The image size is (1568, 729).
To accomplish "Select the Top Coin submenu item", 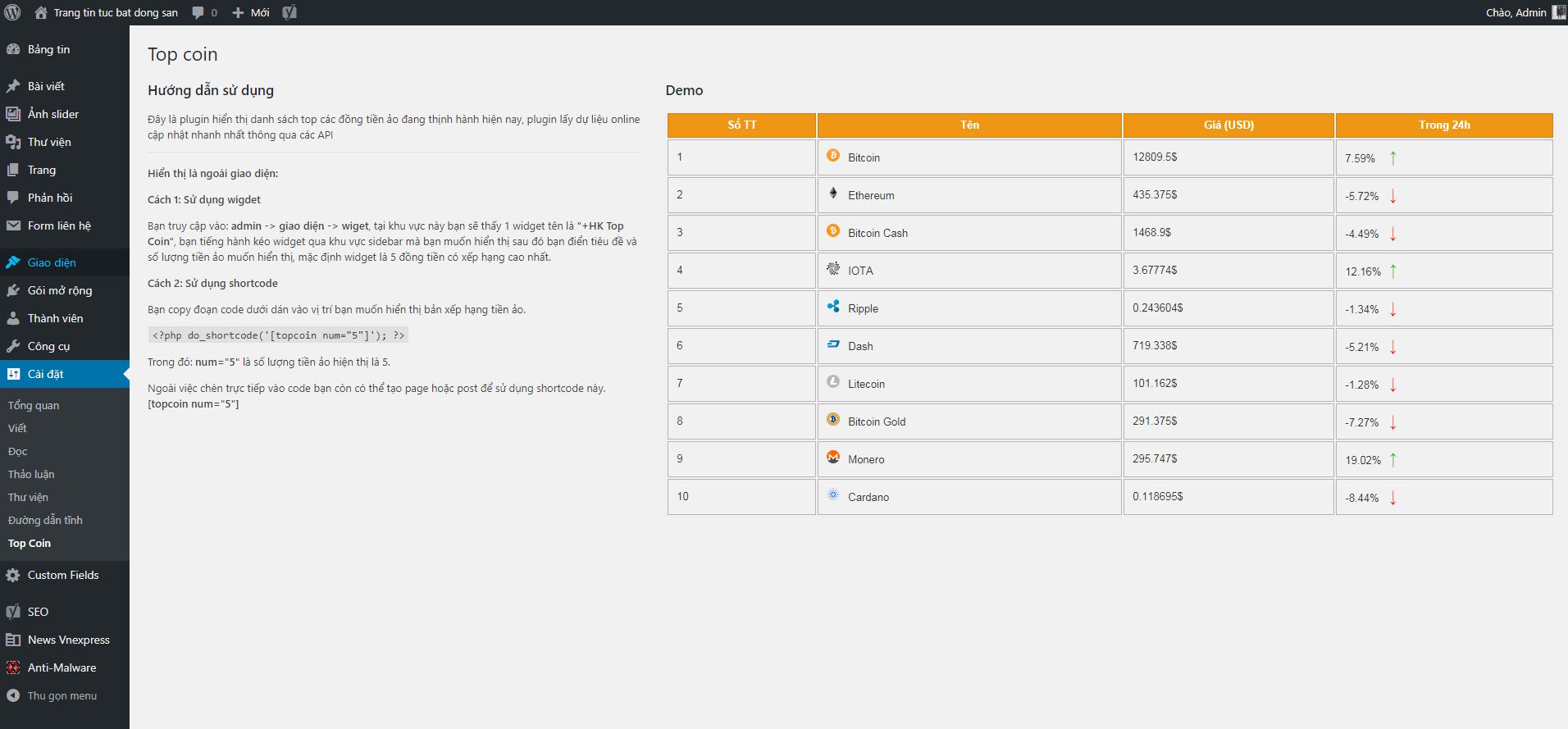I will (30, 543).
